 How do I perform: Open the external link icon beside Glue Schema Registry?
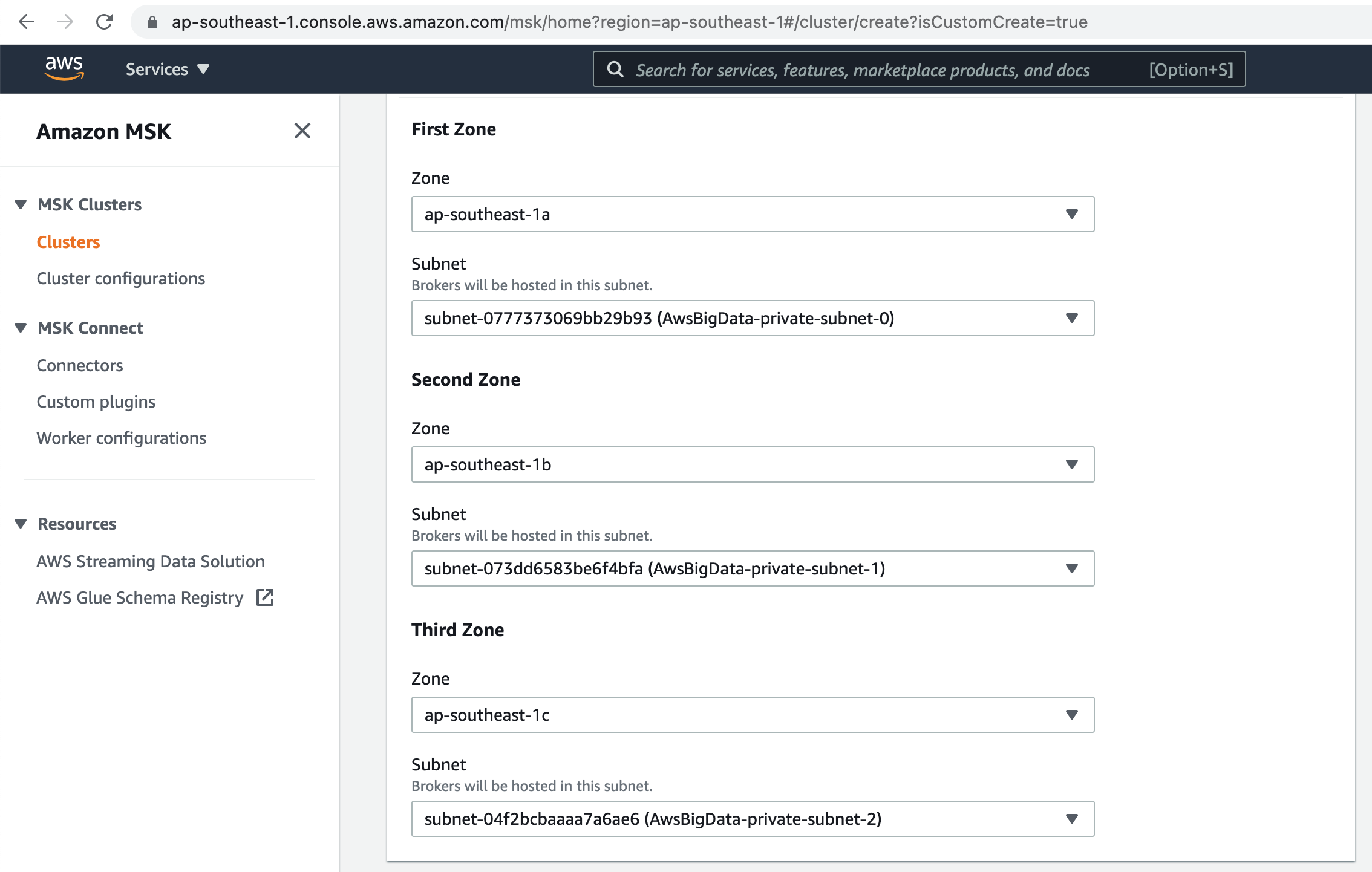click(265, 597)
